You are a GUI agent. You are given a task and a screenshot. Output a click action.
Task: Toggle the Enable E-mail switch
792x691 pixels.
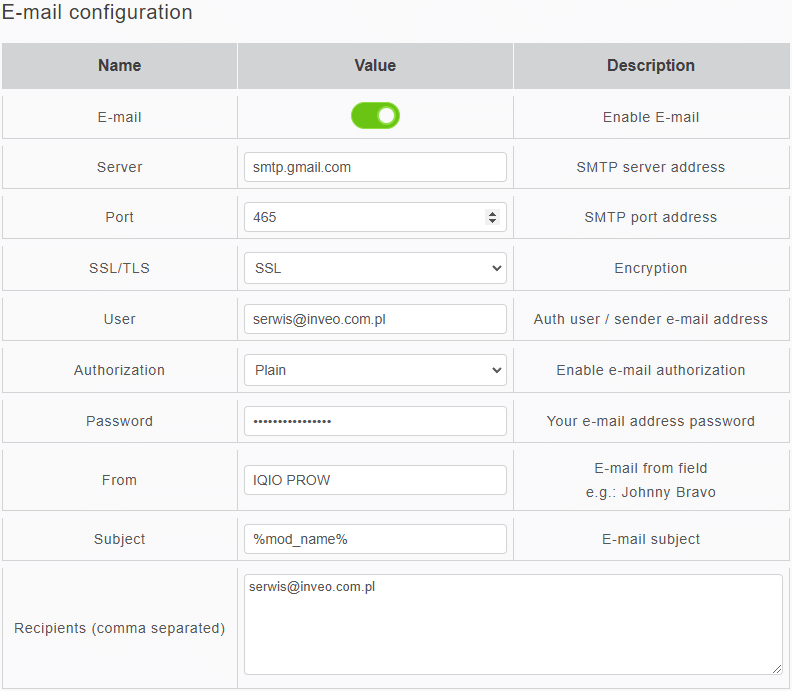pyautogui.click(x=375, y=116)
